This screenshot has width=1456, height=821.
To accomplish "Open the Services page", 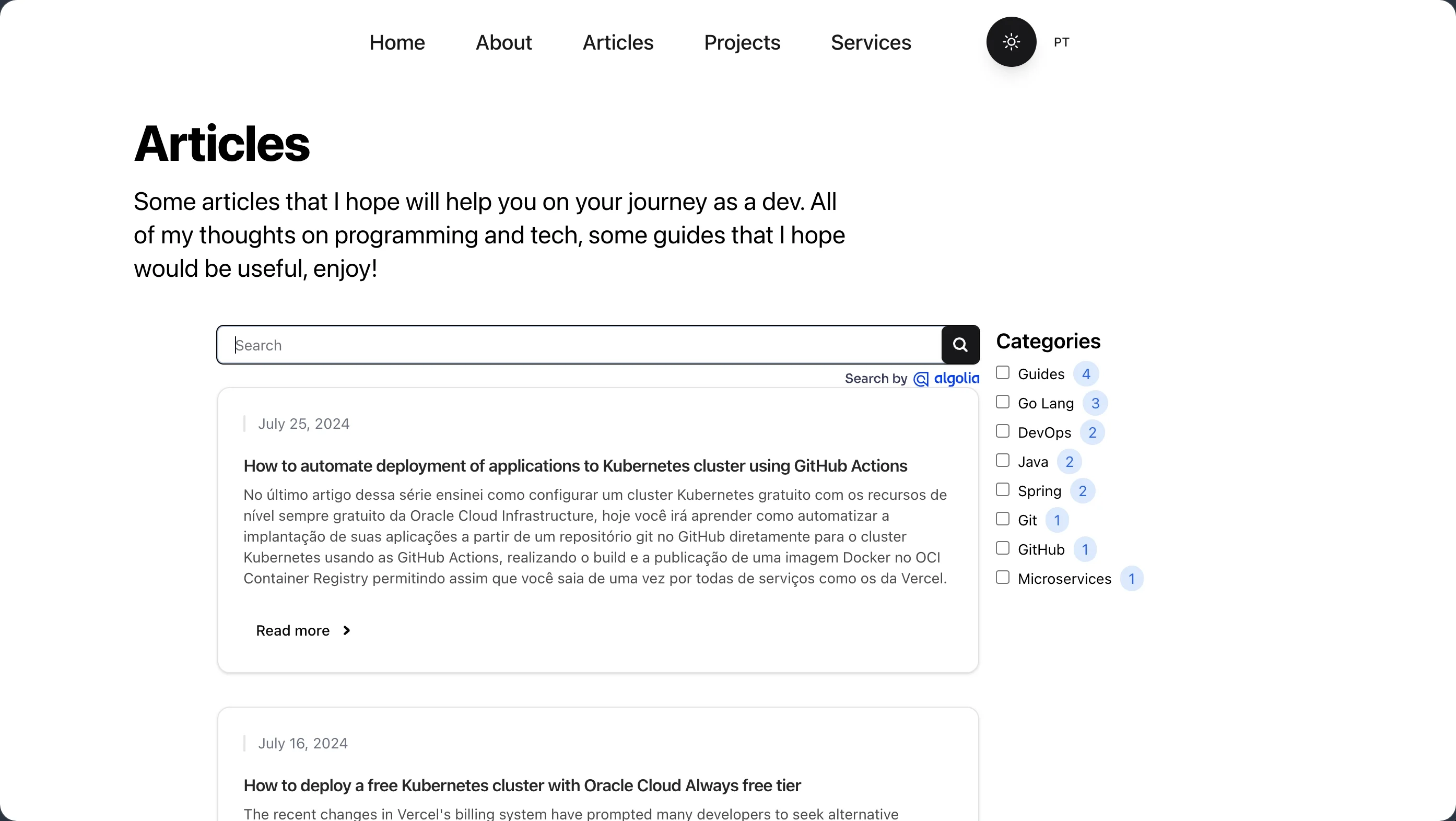I will pos(871,42).
